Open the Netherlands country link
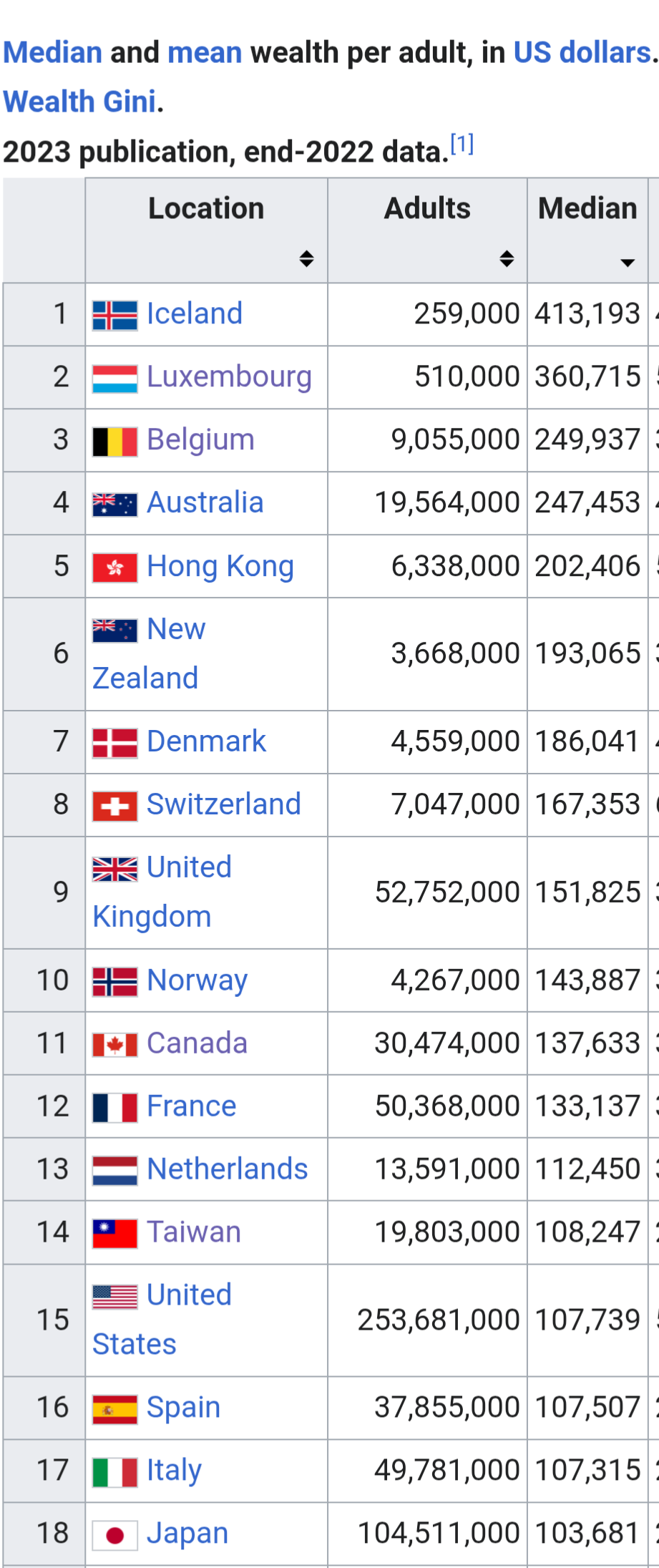659x1568 pixels. (227, 1169)
